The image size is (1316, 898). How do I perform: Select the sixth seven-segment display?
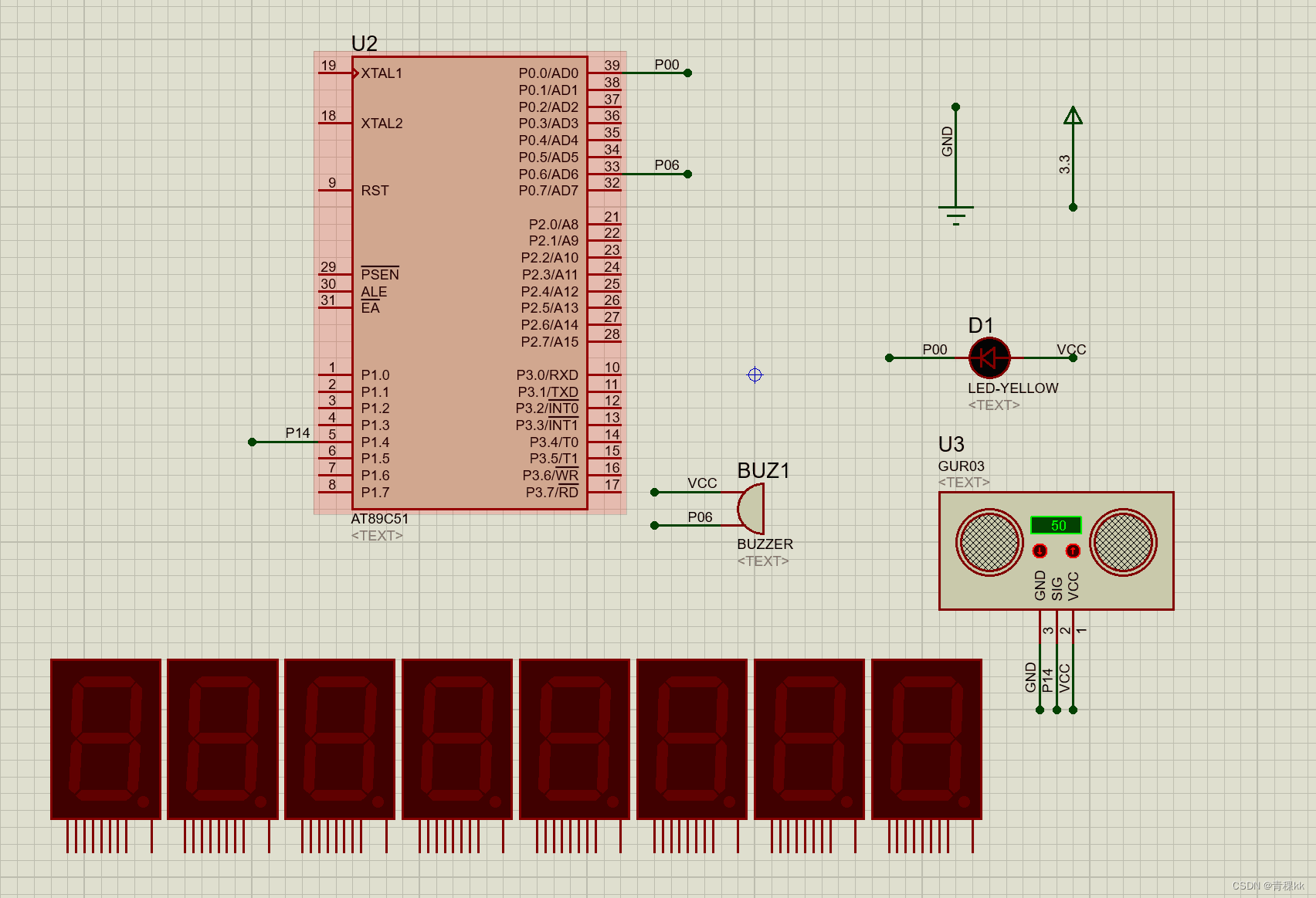(x=693, y=739)
